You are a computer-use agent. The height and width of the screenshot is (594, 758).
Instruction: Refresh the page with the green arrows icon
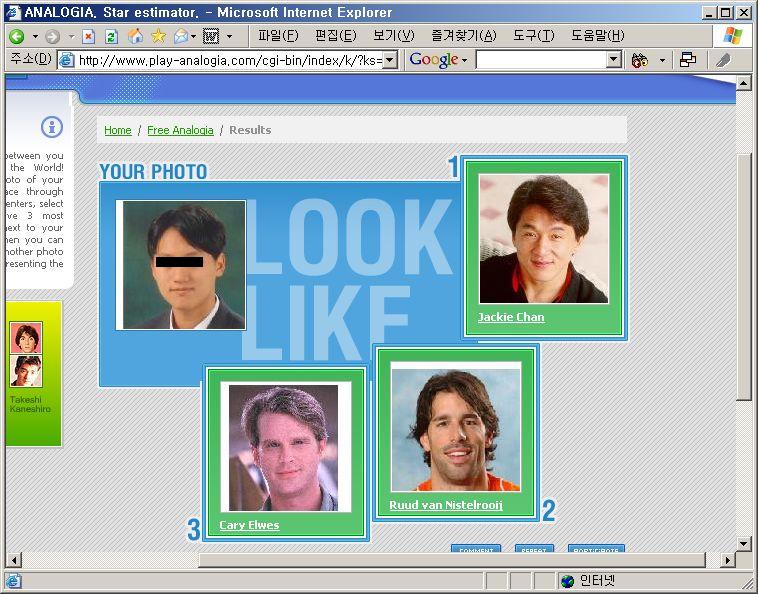[x=112, y=36]
